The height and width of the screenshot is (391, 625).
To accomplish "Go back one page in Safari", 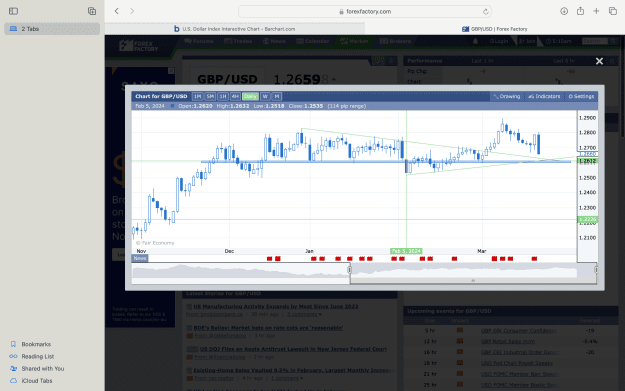I will point(116,11).
